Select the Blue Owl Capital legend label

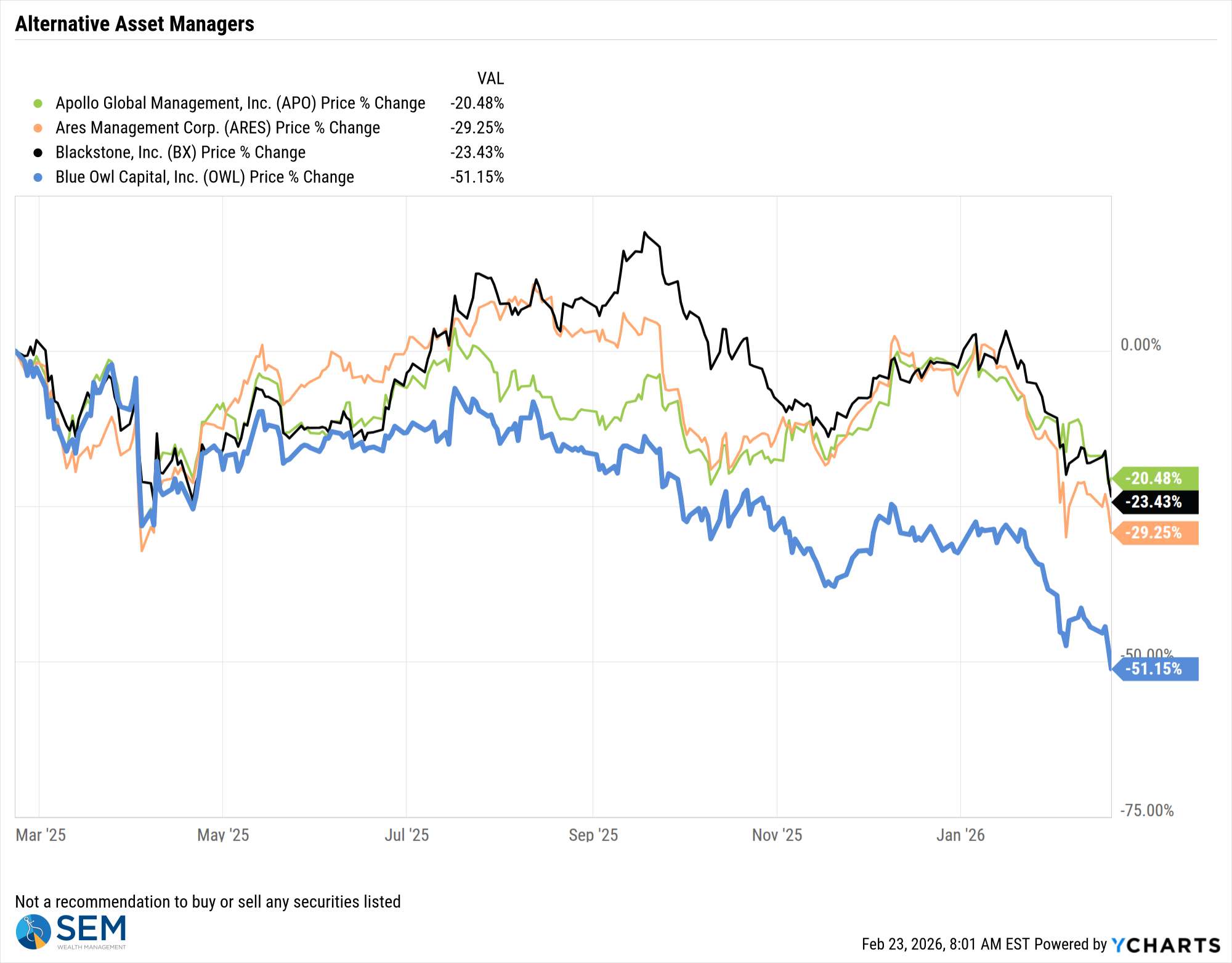pyautogui.click(x=205, y=177)
